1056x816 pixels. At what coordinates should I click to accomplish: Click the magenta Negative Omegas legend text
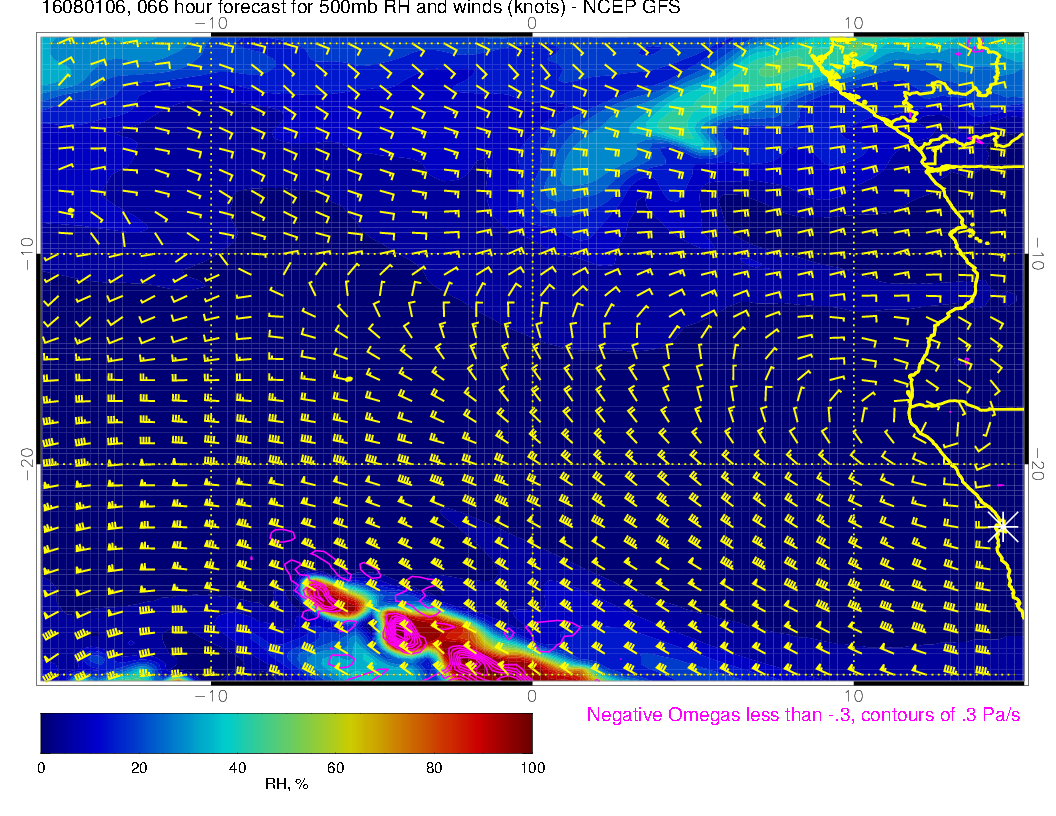click(803, 715)
